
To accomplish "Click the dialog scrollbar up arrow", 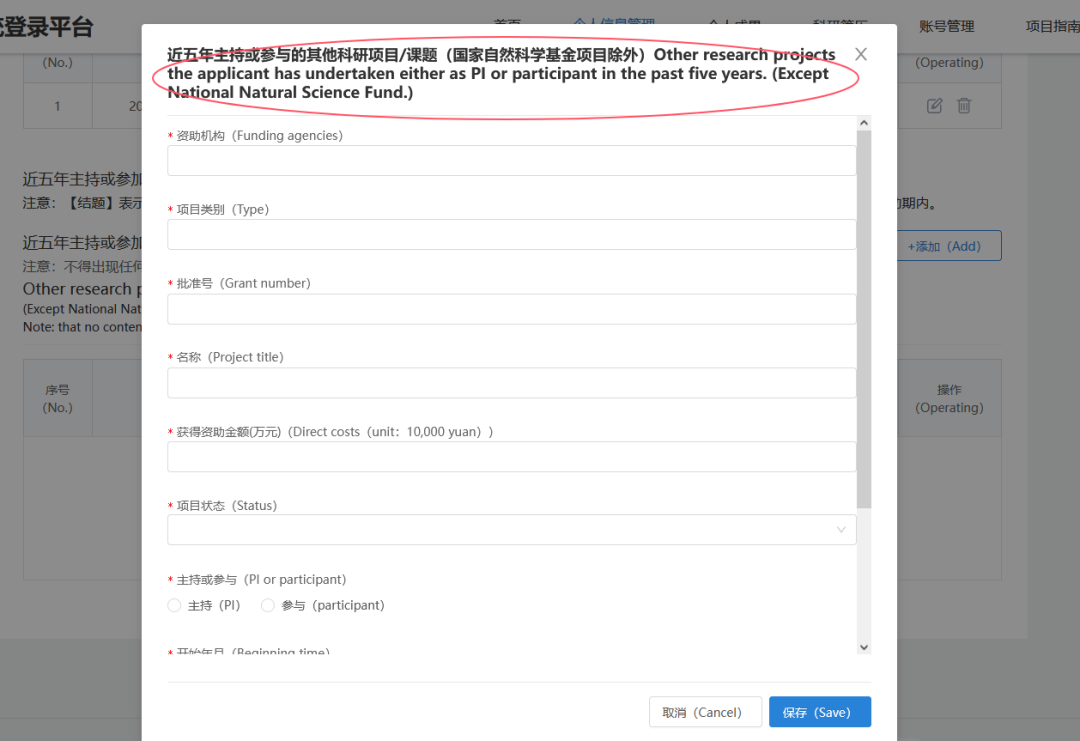I will tap(864, 123).
